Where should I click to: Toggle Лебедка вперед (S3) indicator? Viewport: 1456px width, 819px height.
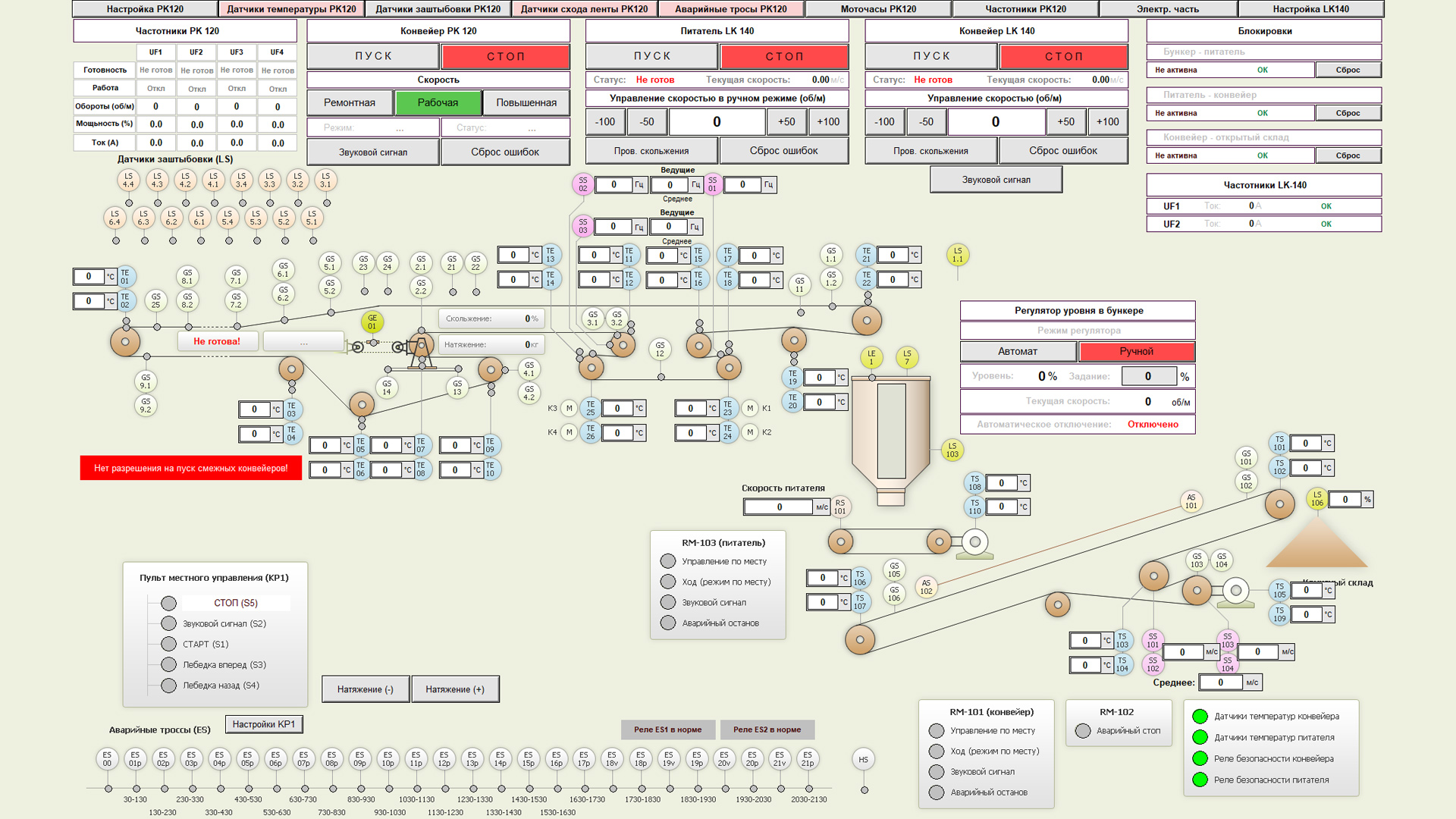[x=169, y=664]
